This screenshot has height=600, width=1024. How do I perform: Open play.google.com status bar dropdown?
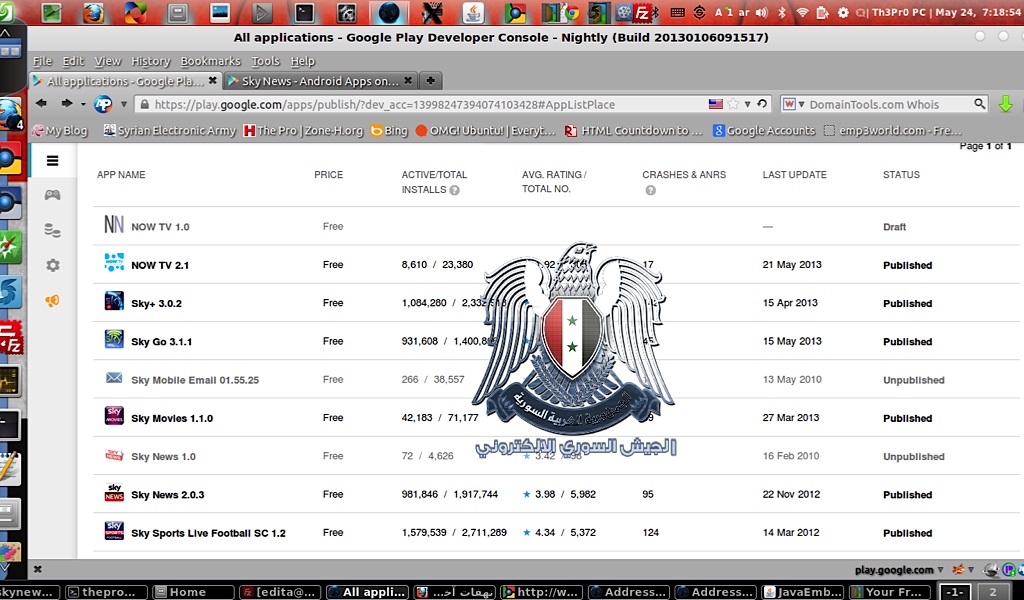pos(940,570)
